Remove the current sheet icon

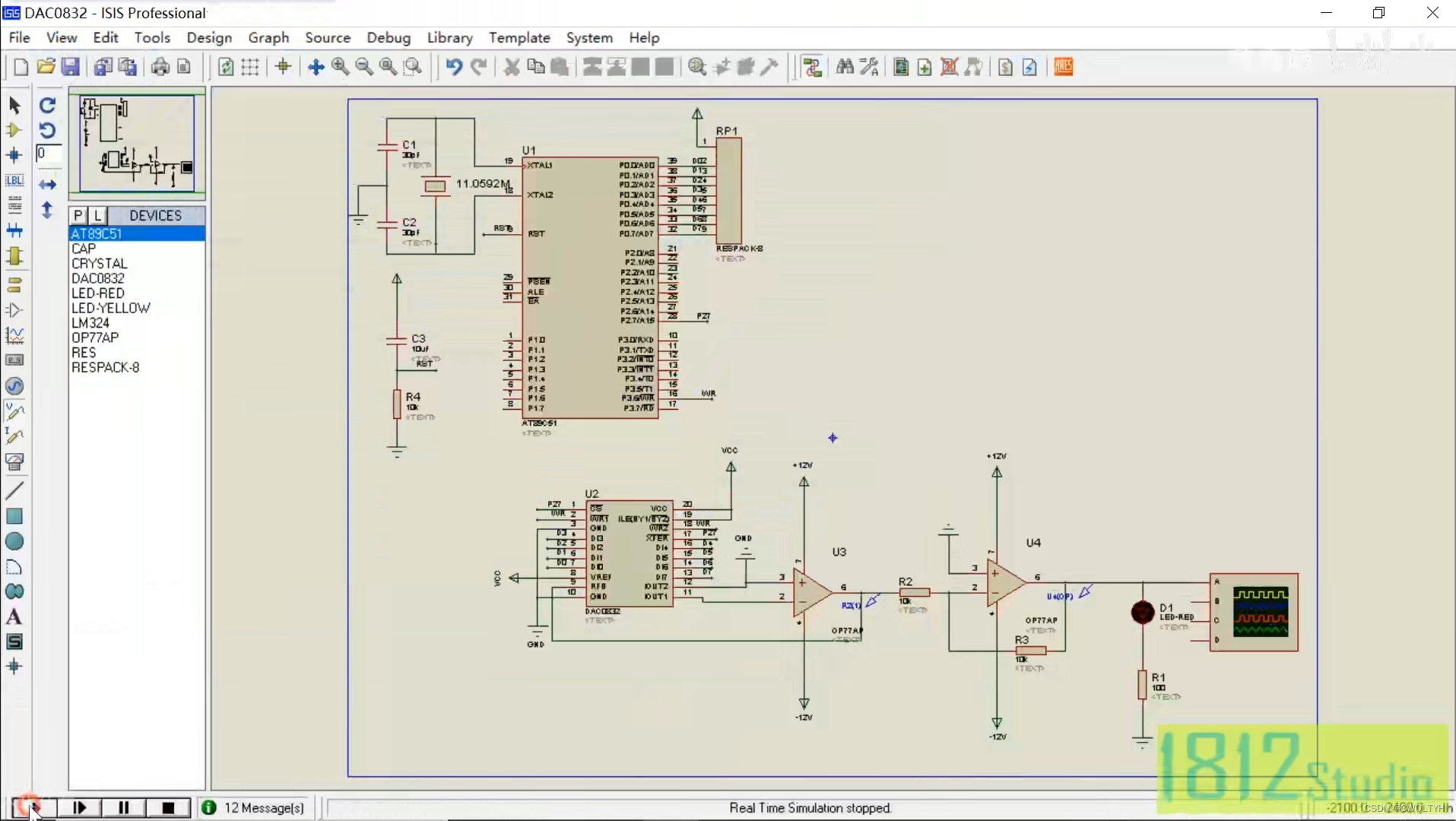[949, 67]
